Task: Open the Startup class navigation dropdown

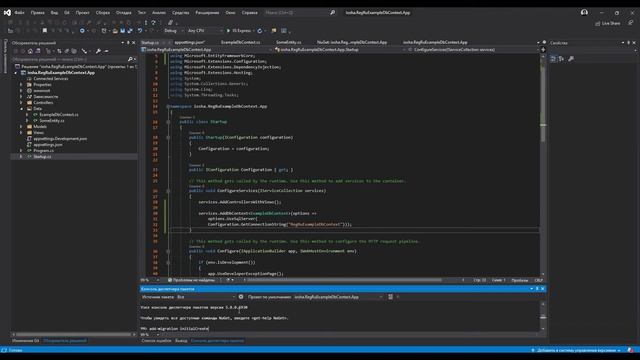Action: [x=340, y=49]
